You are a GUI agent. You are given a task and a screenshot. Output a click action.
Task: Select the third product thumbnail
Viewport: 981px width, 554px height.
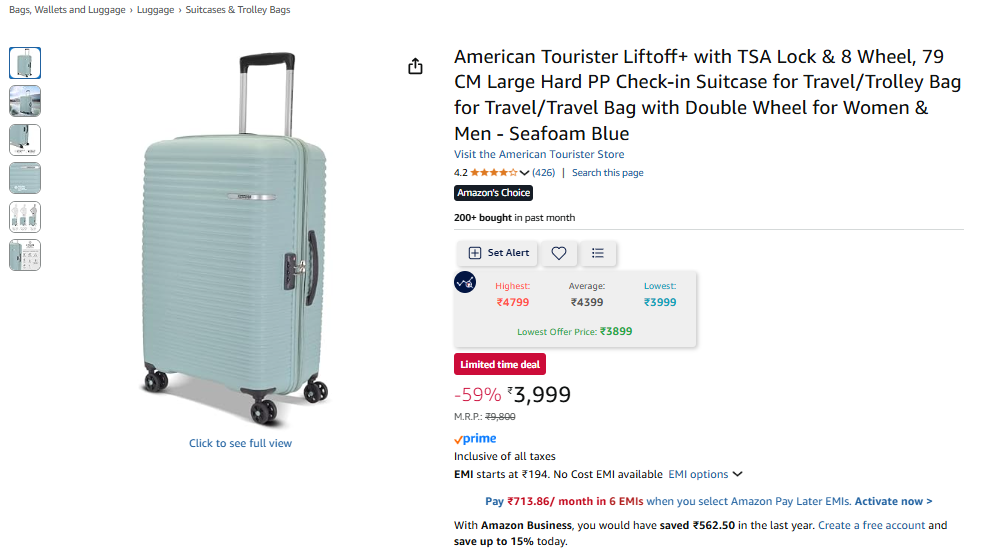click(x=25, y=139)
